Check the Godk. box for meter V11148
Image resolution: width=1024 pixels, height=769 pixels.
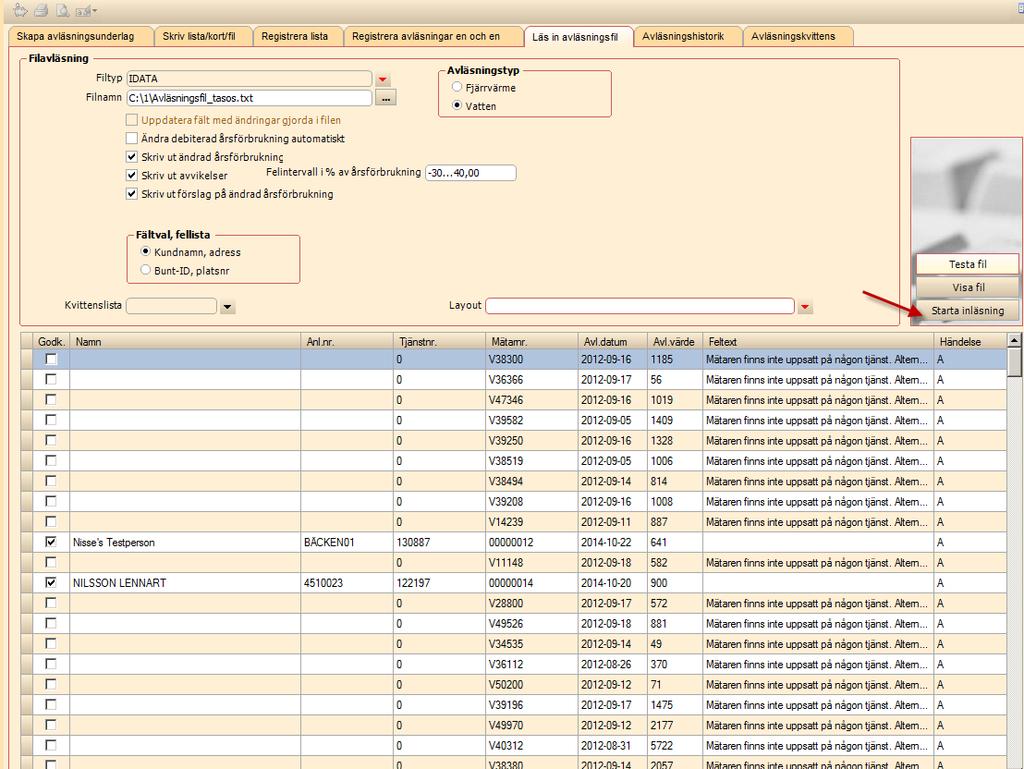(51, 562)
